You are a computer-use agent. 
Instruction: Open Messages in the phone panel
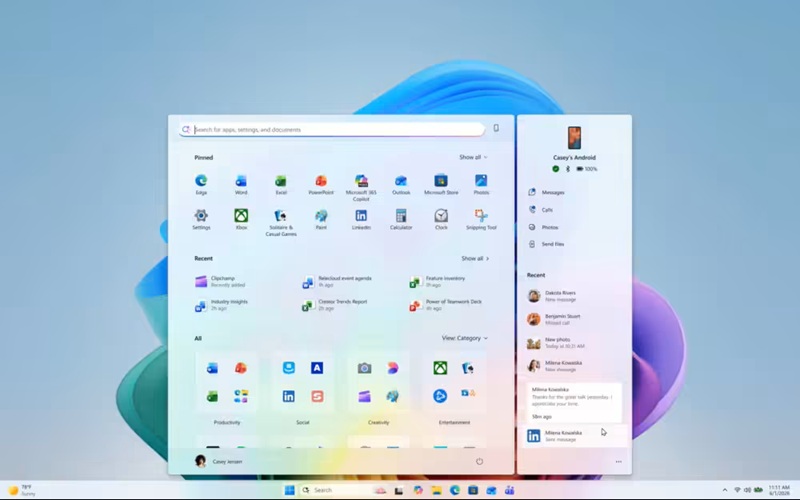(546, 192)
